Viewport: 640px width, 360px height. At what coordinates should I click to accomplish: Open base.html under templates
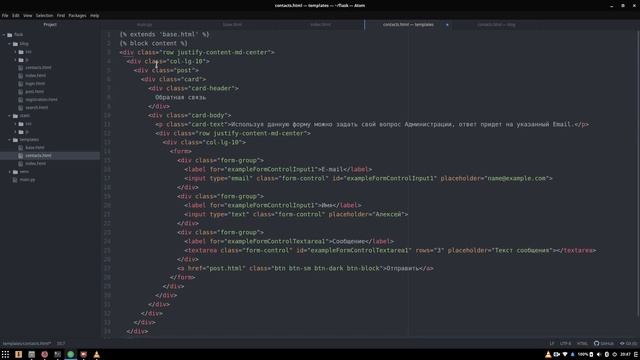35,148
